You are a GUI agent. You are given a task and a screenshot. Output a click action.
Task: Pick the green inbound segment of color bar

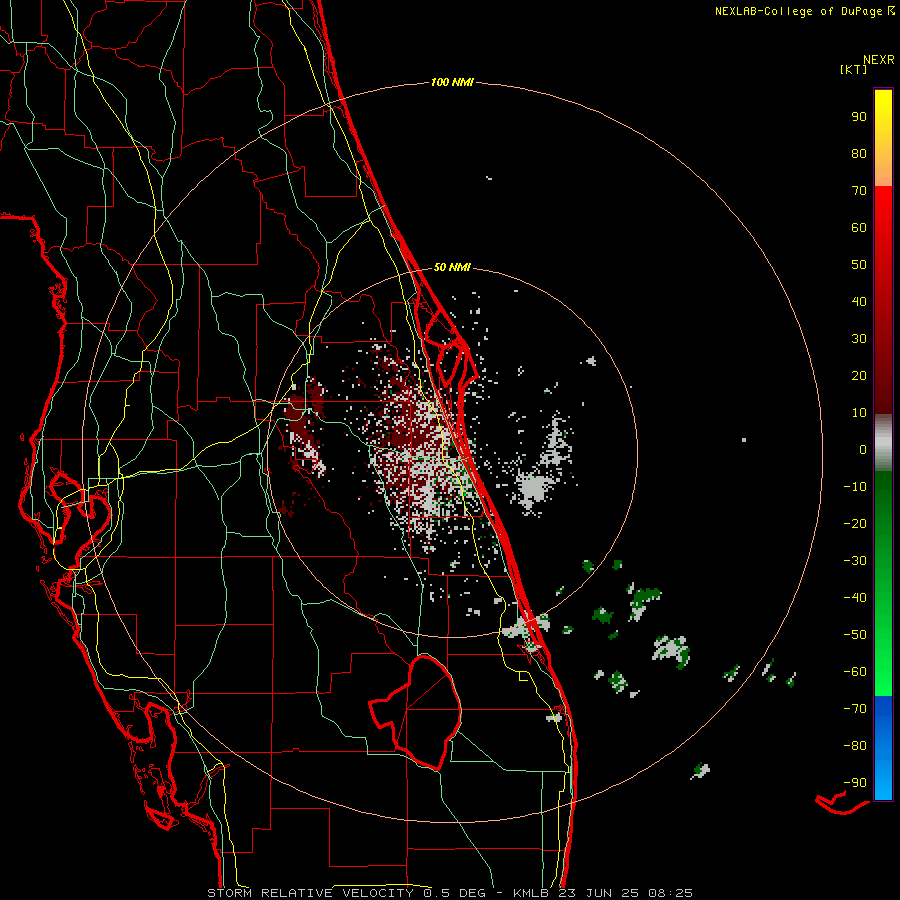(x=883, y=584)
